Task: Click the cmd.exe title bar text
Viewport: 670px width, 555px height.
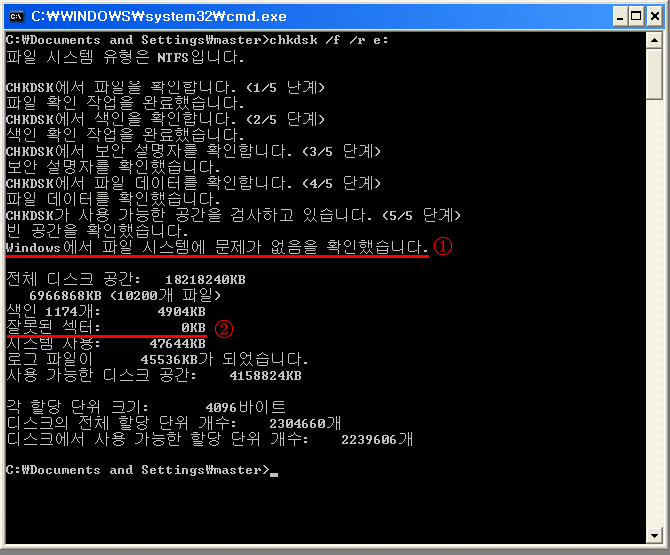Action: tap(159, 16)
